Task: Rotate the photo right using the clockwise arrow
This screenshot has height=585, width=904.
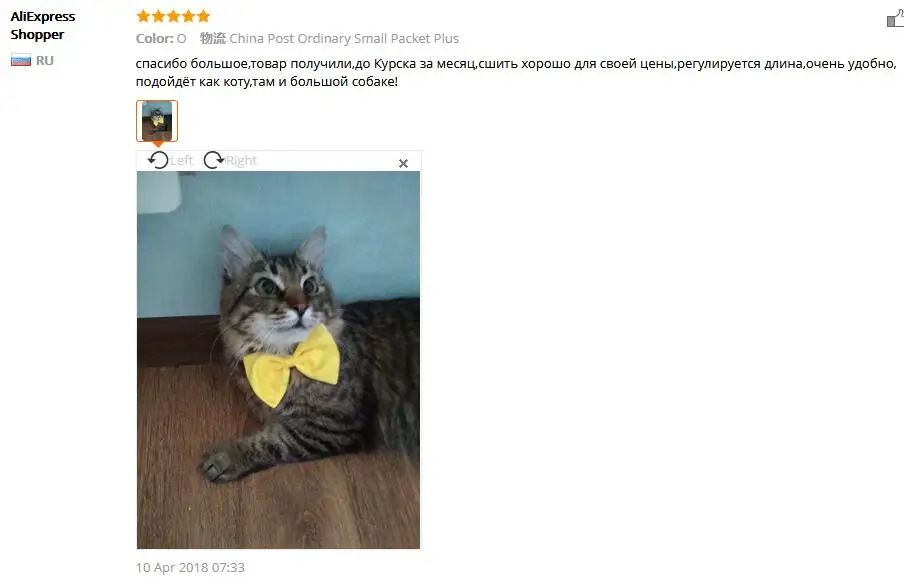Action: pos(214,160)
